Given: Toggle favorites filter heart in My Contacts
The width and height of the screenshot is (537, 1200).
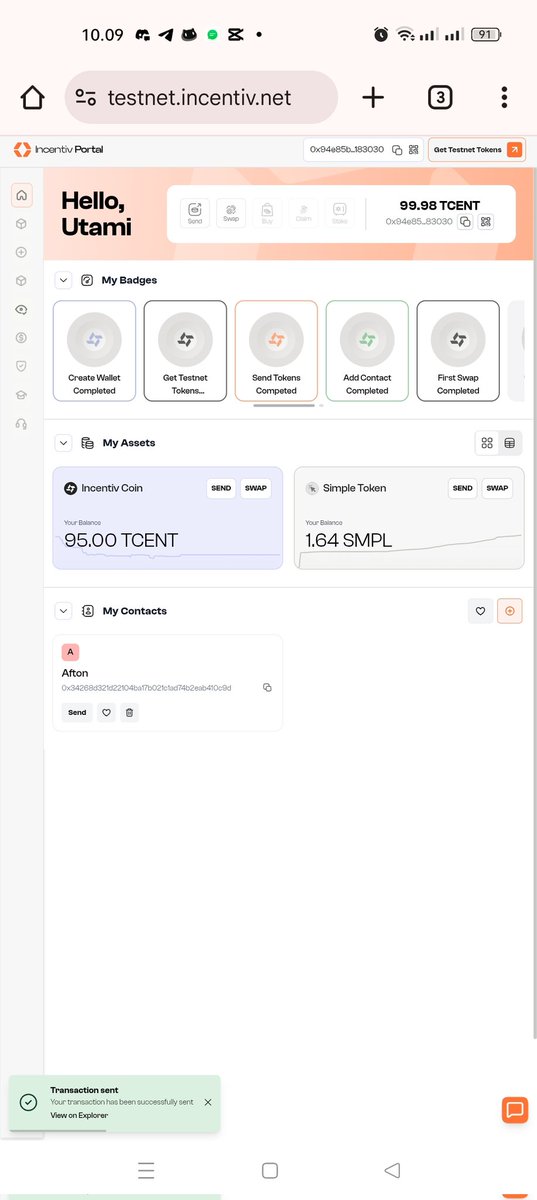Looking at the screenshot, I should click(480, 610).
